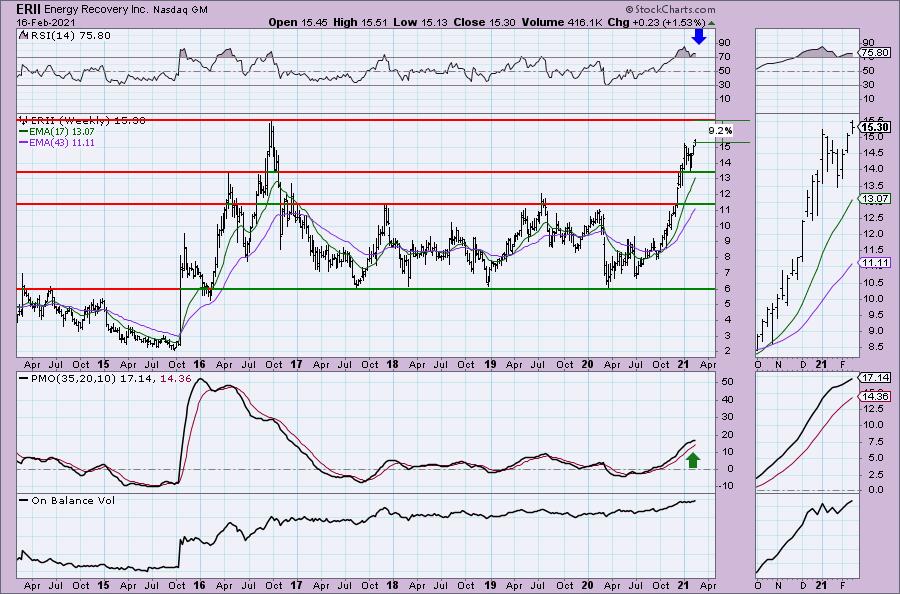Select the On Balance Vol legend

pyautogui.click(x=67, y=500)
